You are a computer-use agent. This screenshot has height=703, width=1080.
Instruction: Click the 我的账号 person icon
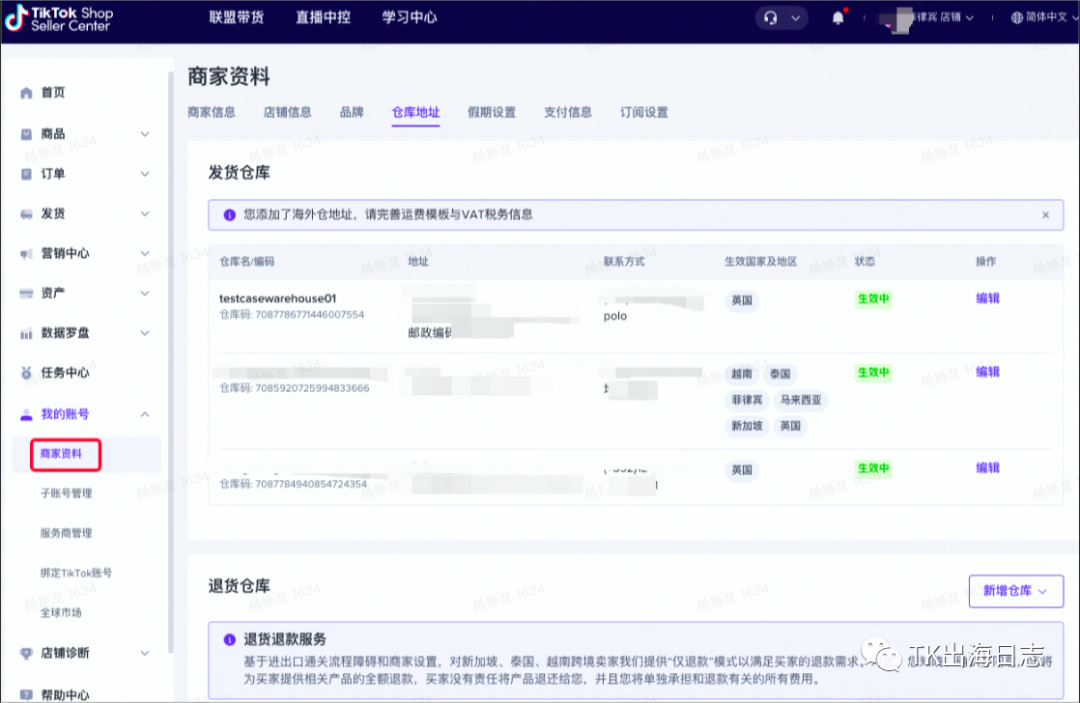point(26,415)
